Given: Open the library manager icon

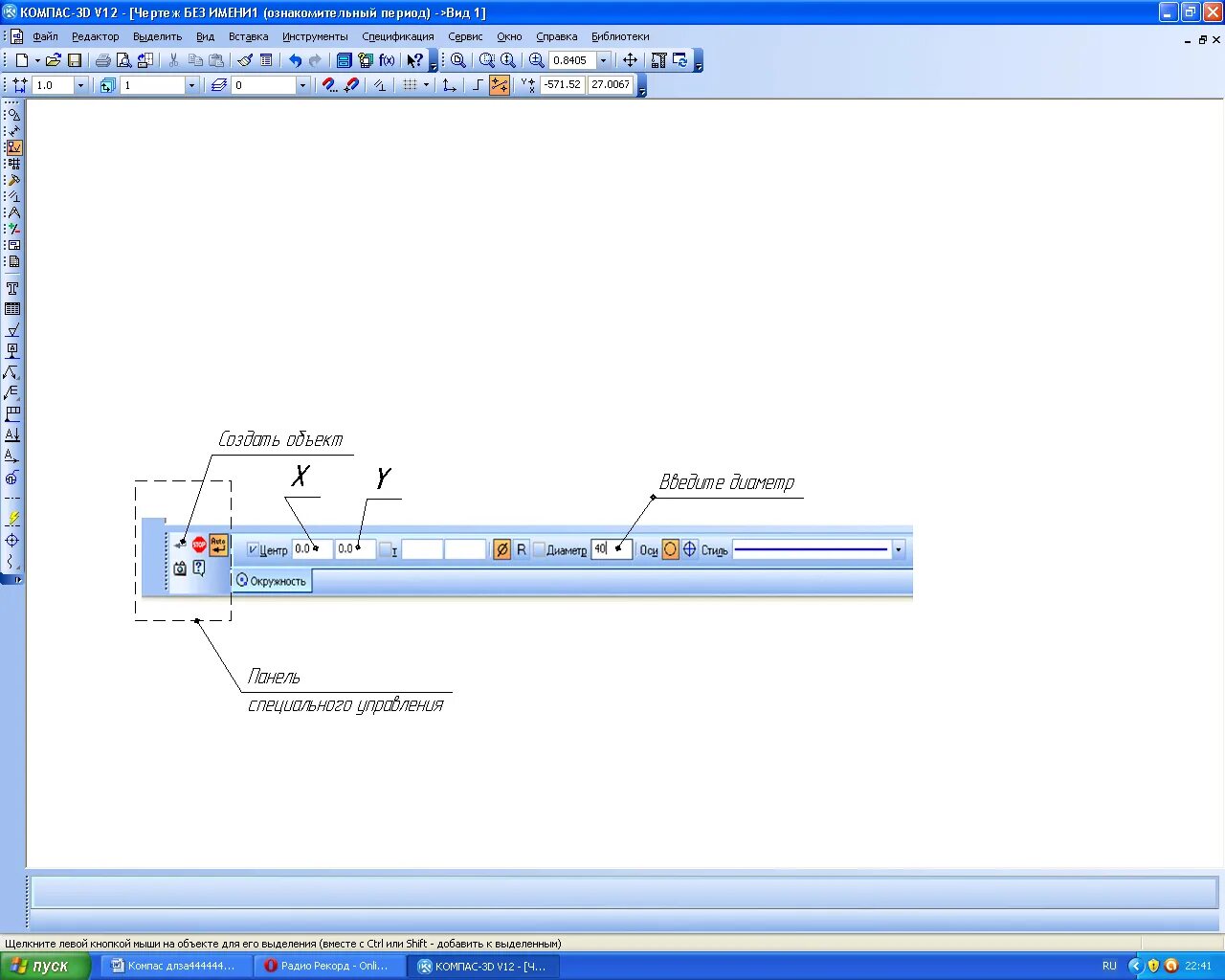Looking at the screenshot, I should 344,60.
